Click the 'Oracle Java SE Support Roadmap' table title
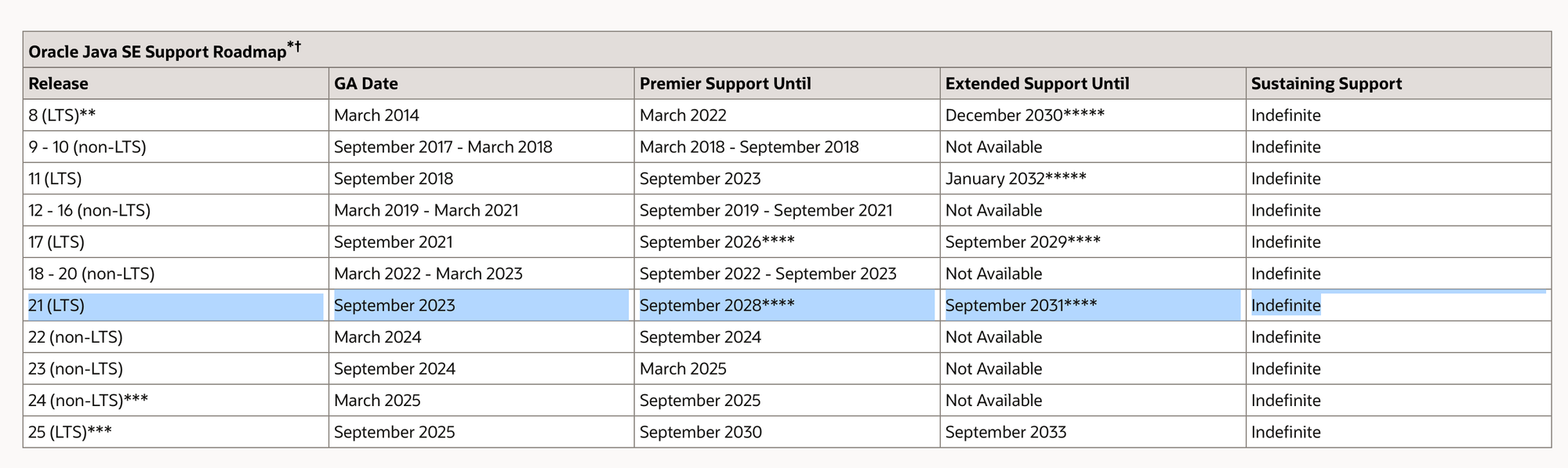The width and height of the screenshot is (1568, 468). coord(165,51)
